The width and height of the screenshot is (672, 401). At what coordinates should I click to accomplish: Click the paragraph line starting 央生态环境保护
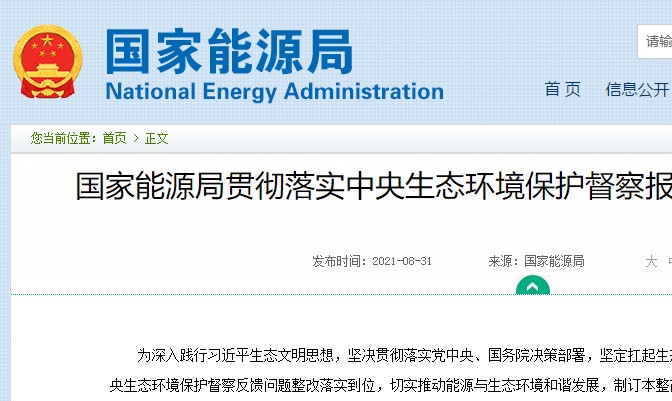coord(390,386)
